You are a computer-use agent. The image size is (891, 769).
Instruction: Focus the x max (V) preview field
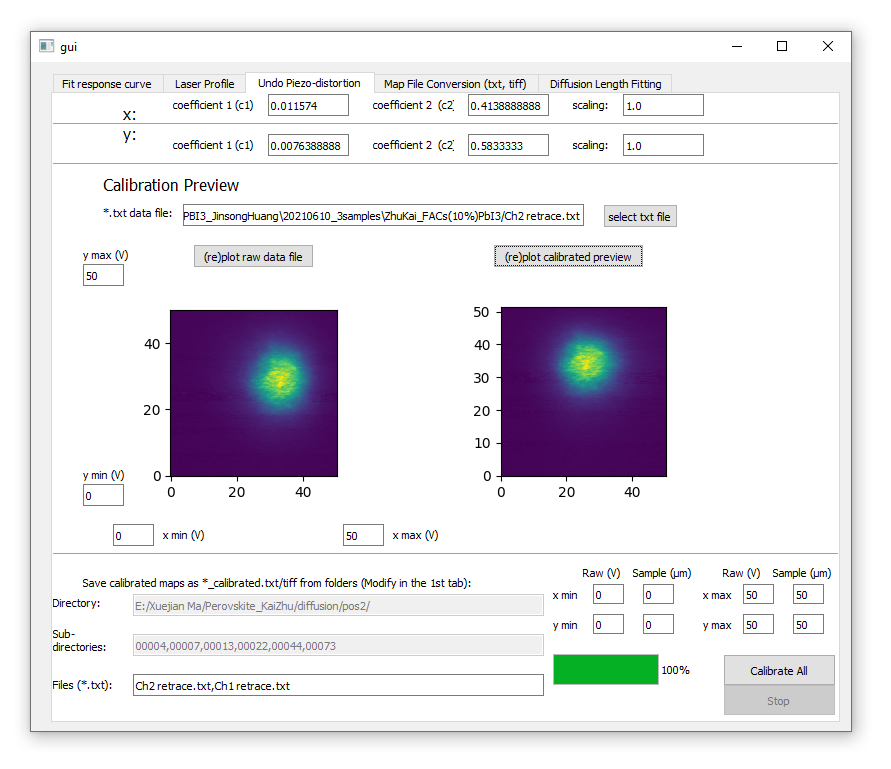coord(364,535)
